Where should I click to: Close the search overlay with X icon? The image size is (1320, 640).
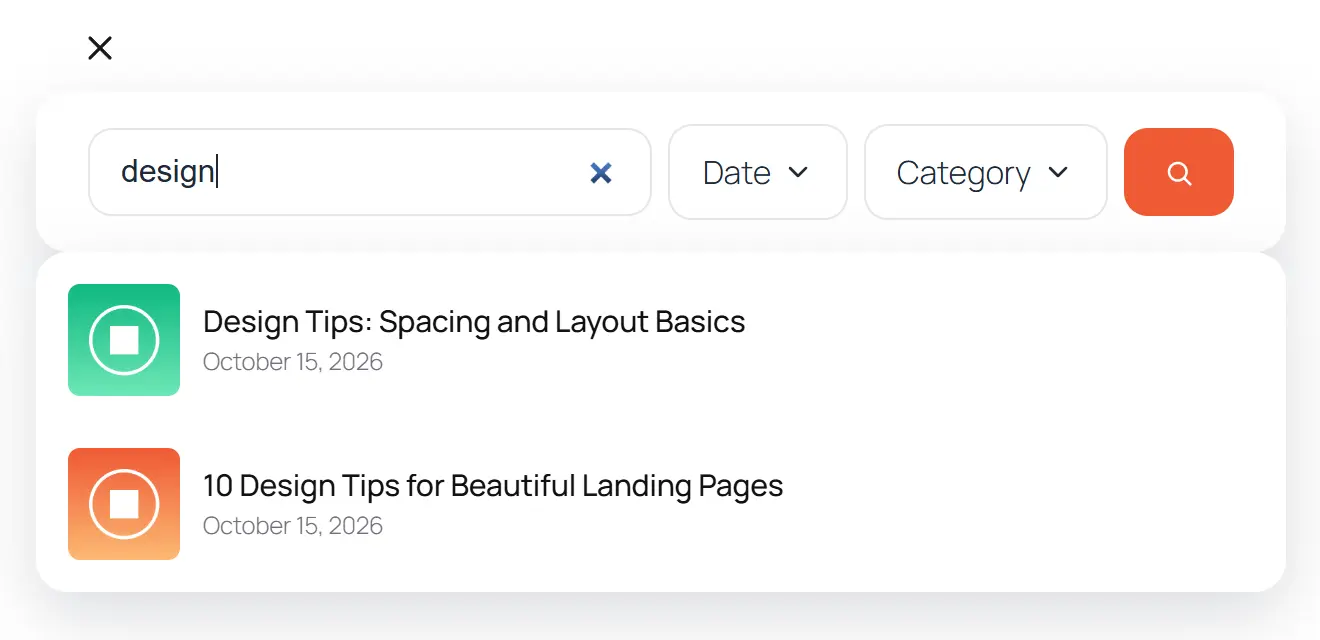pyautogui.click(x=100, y=48)
